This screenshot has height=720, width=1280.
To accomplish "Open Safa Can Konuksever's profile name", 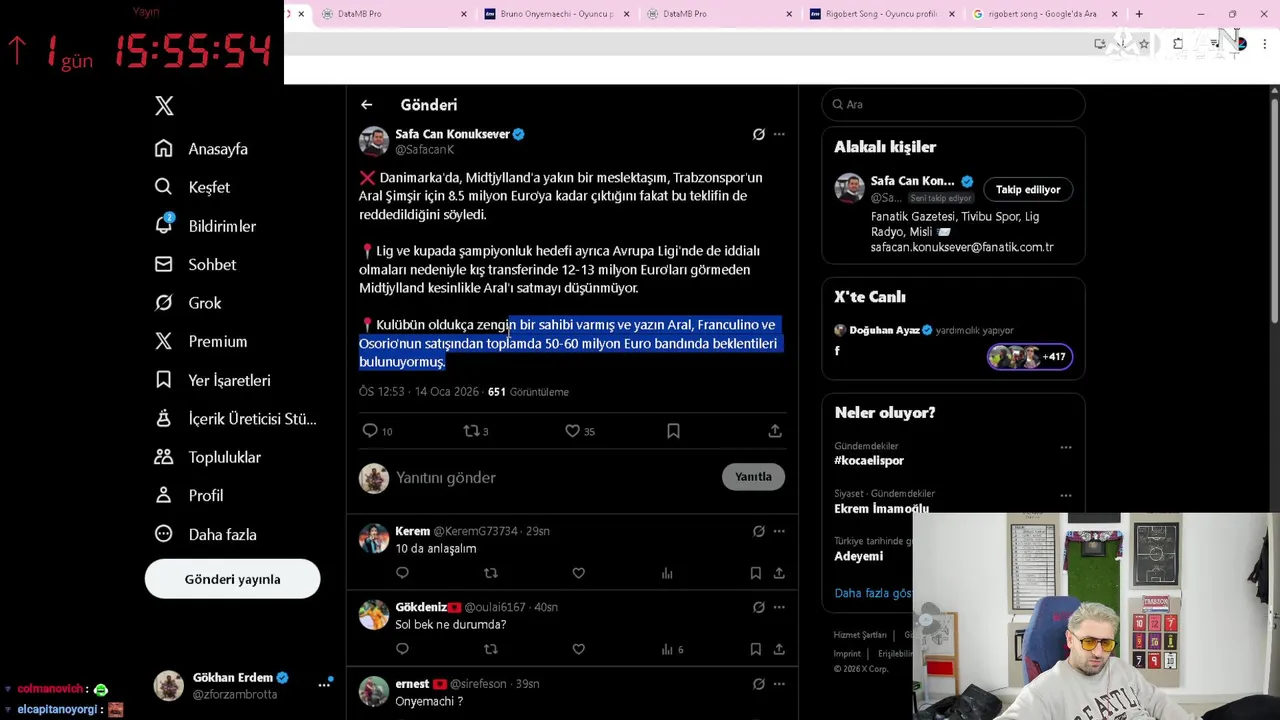I will (452, 133).
